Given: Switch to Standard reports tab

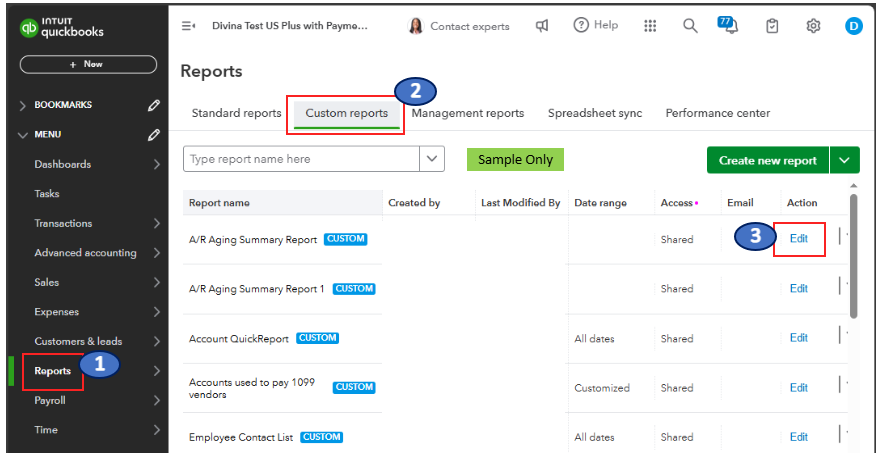Looking at the screenshot, I should [236, 113].
